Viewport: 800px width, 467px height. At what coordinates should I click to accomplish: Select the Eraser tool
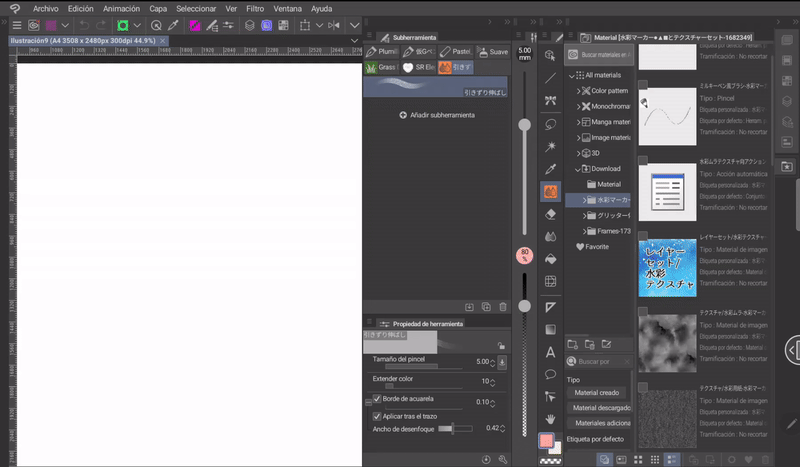click(x=550, y=214)
